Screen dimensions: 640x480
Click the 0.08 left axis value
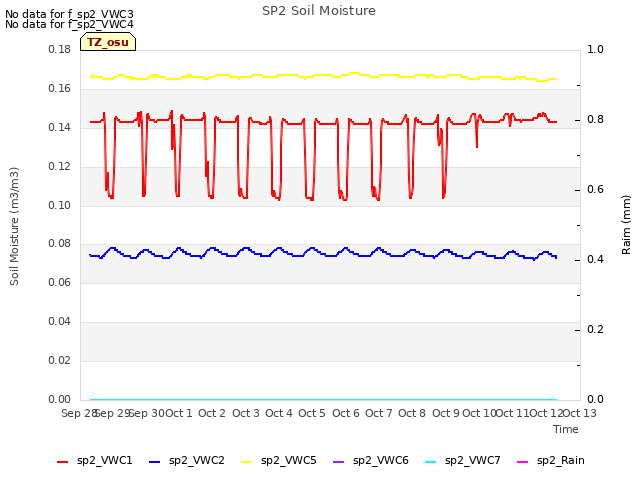point(60,244)
